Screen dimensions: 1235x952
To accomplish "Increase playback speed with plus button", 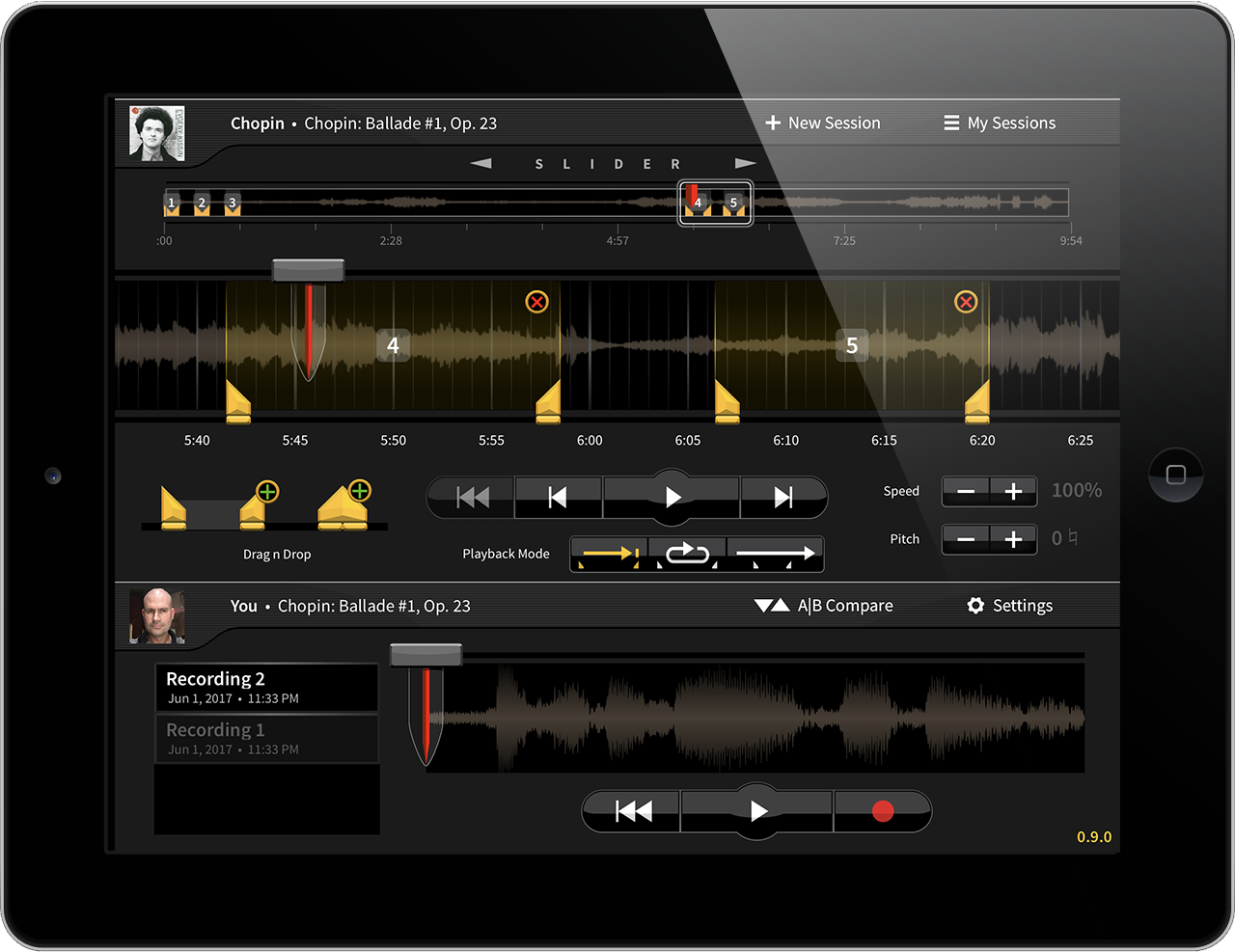I will (1013, 491).
